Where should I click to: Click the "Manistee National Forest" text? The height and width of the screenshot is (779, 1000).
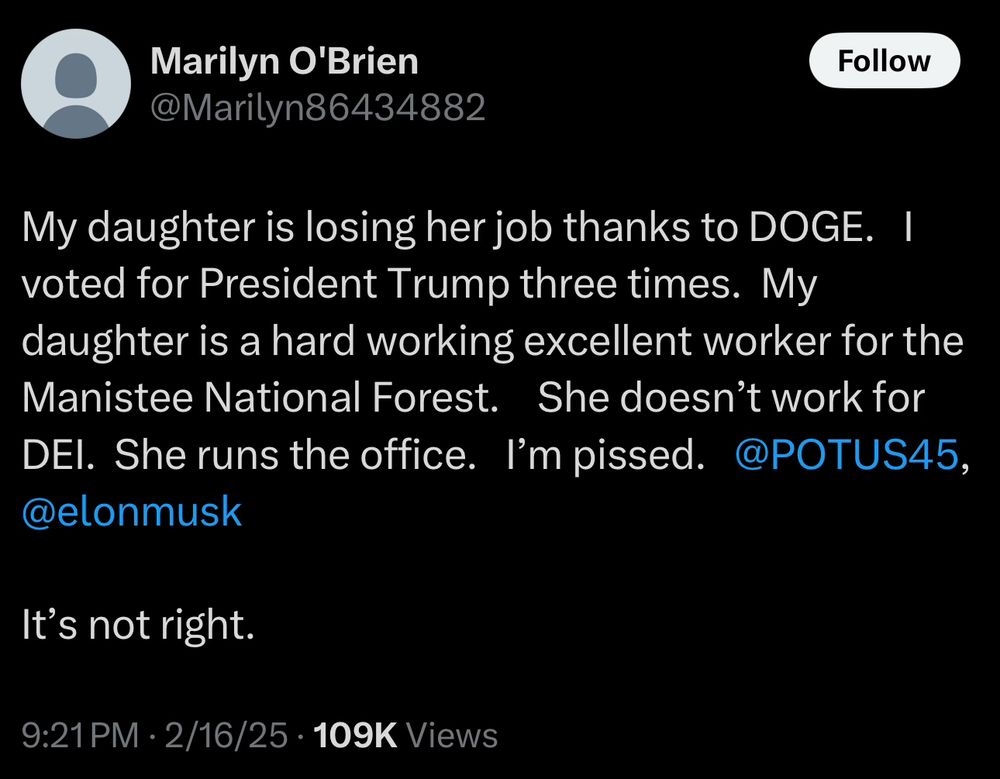point(258,399)
